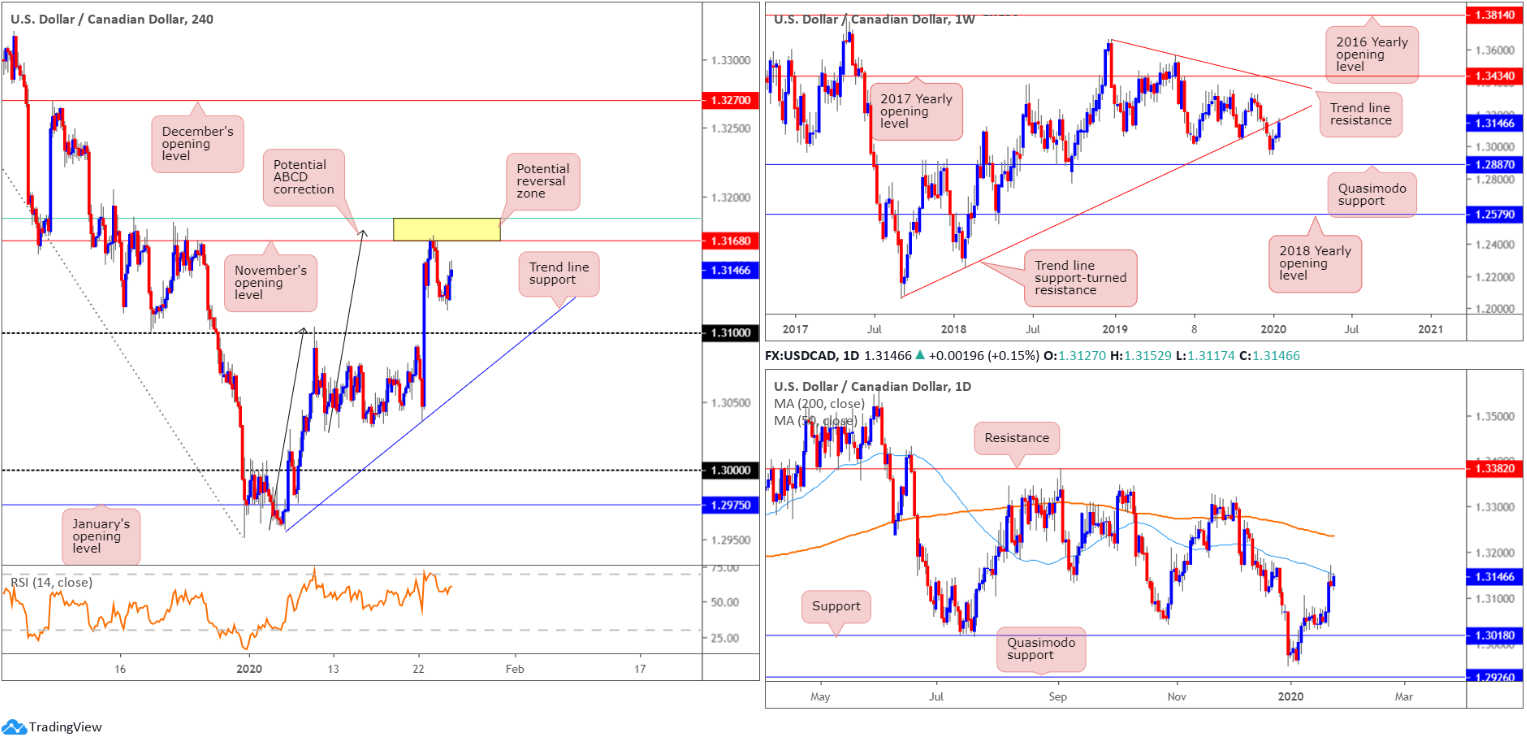Click the 1.25790 blue price tag

pos(1495,214)
